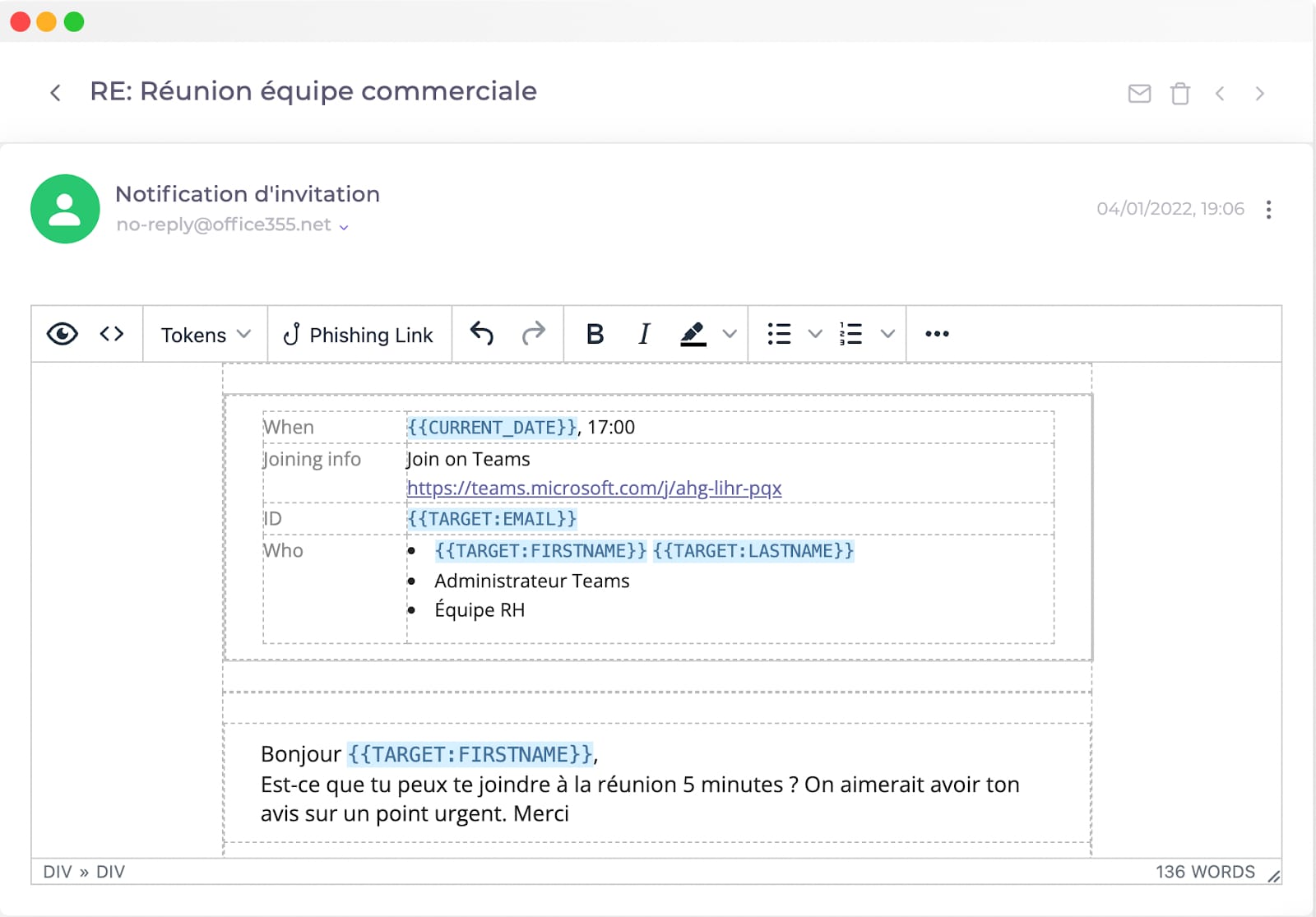
Task: Undo the last edit
Action: coord(482,334)
